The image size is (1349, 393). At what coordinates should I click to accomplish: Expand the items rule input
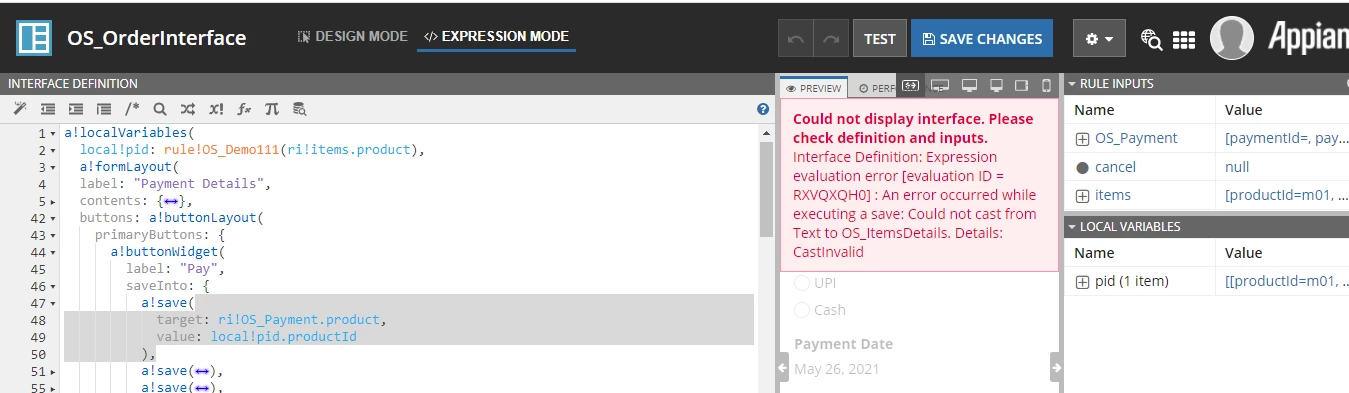pyautogui.click(x=1082, y=195)
